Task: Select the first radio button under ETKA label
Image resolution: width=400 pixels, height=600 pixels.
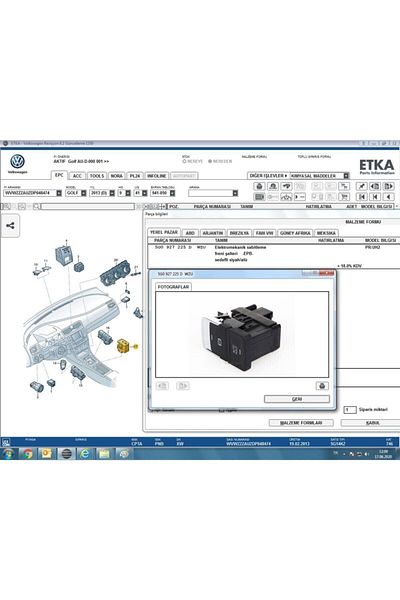Action: pos(184,161)
